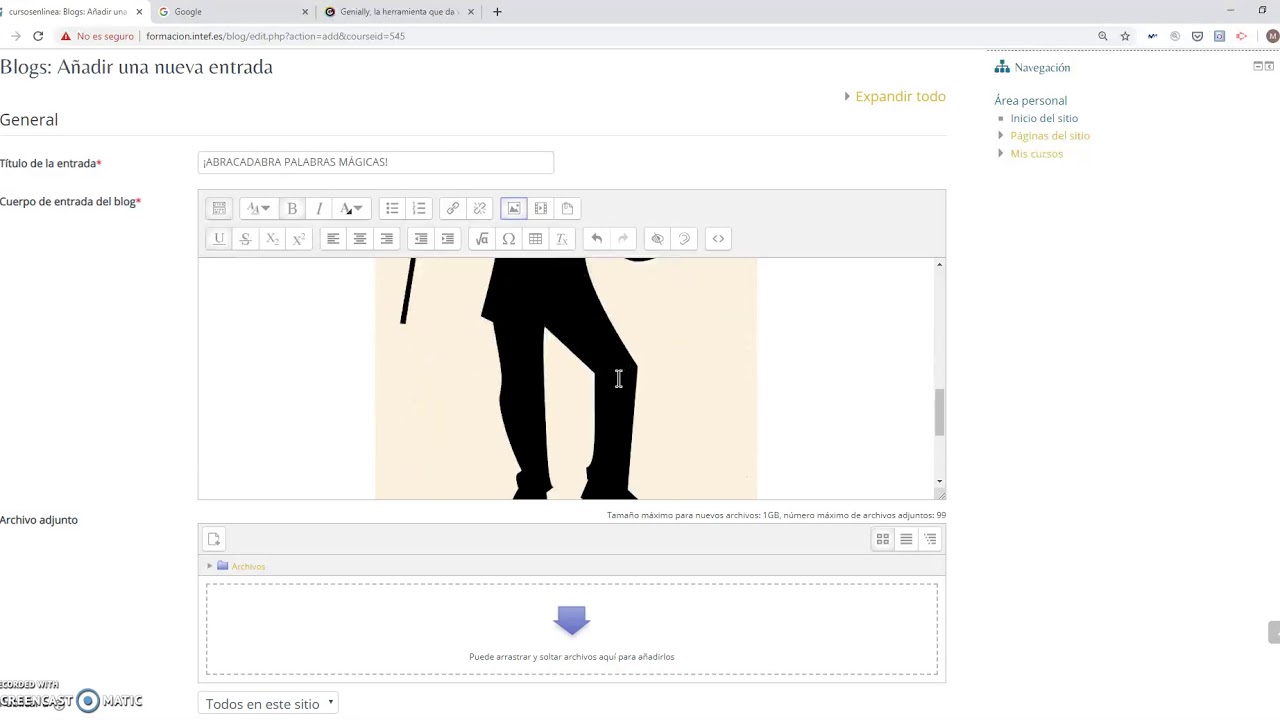Click the editor scroll down arrow
This screenshot has width=1280, height=720.
[939, 482]
